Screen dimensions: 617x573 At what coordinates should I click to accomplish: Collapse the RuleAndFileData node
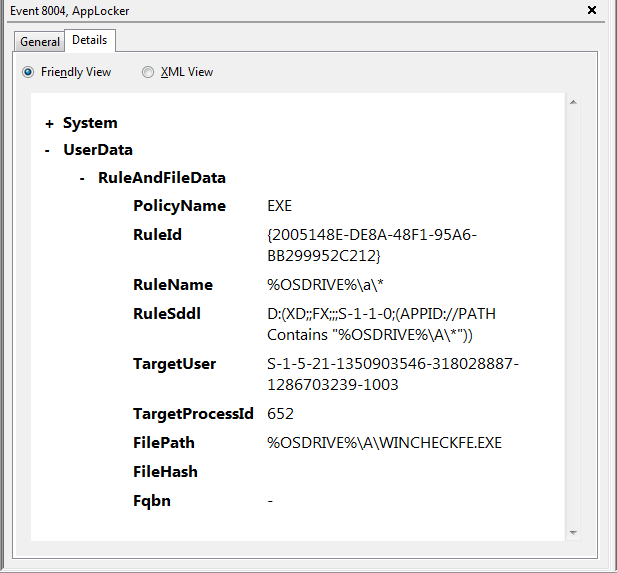83,179
